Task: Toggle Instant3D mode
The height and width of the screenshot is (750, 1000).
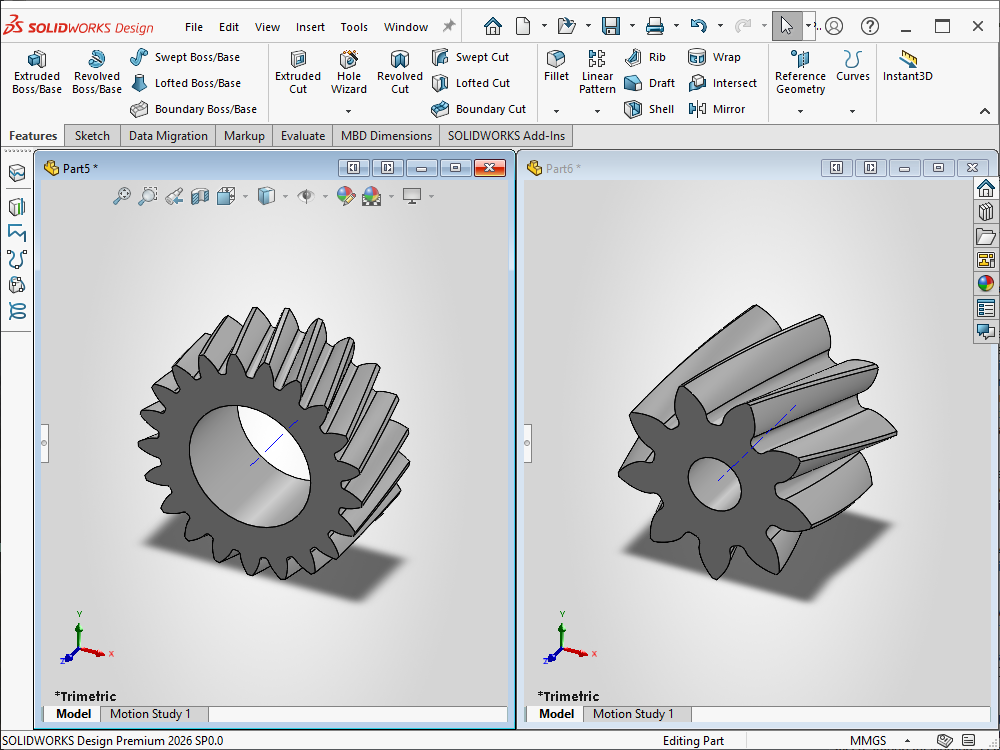Action: [907, 66]
